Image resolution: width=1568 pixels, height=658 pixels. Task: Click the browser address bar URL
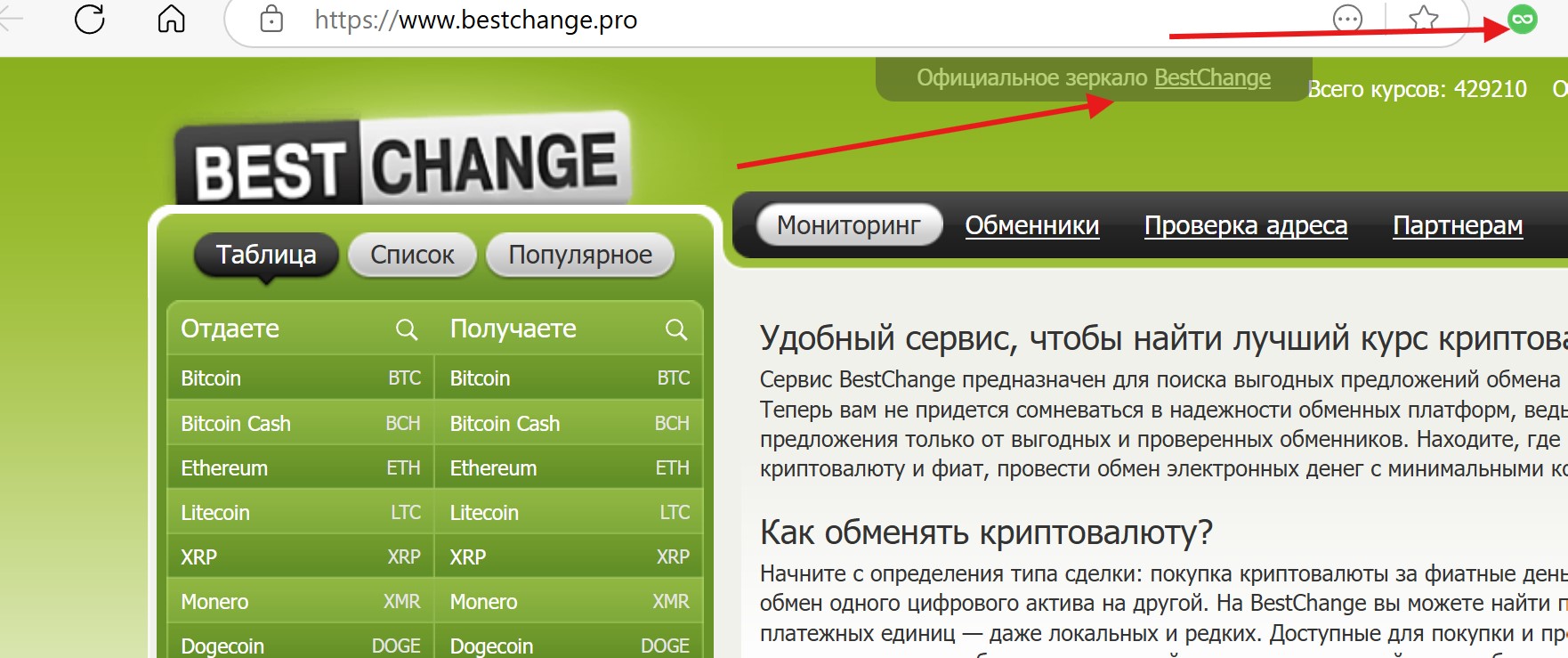476,20
